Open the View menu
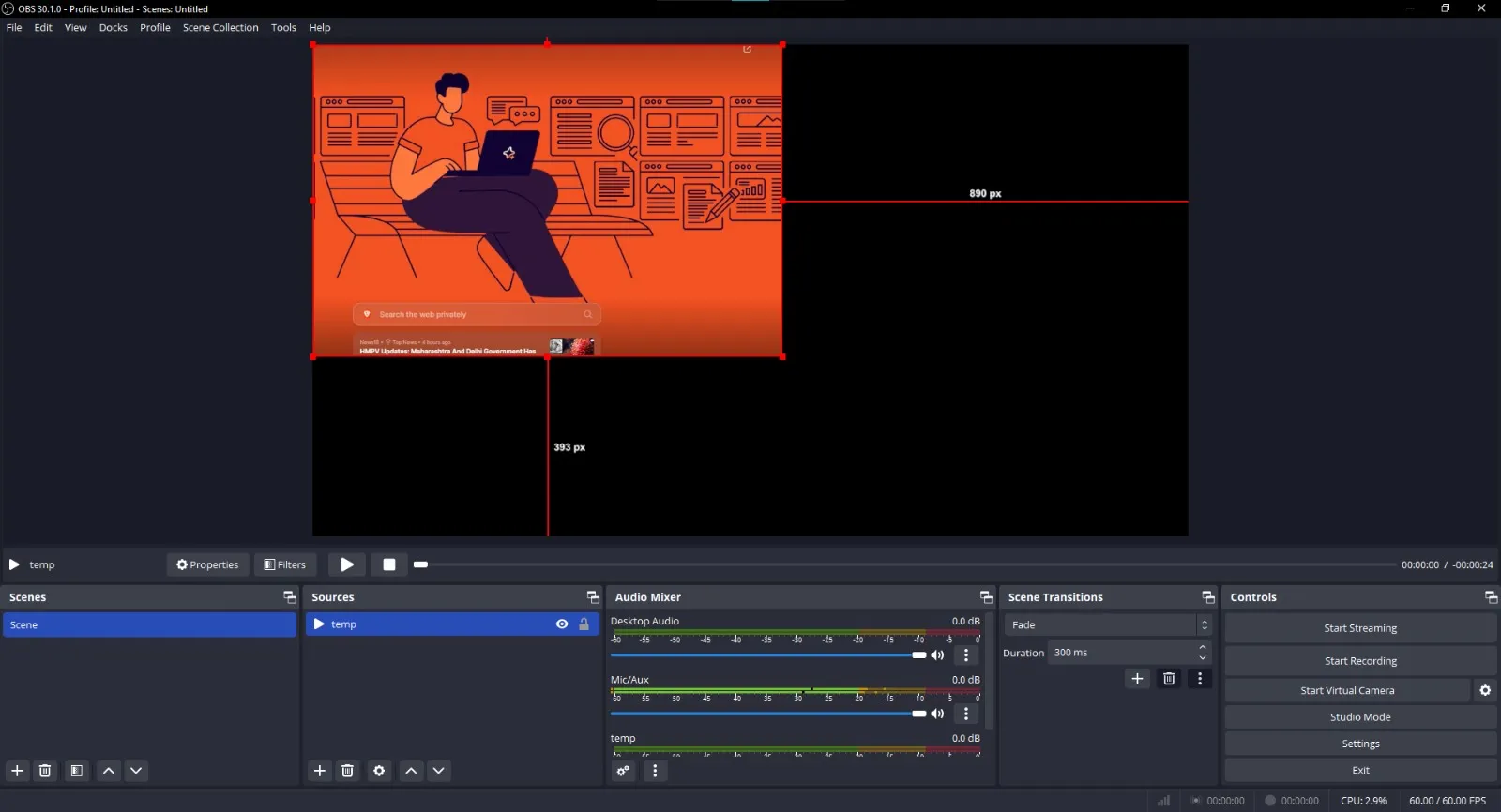 [76, 28]
